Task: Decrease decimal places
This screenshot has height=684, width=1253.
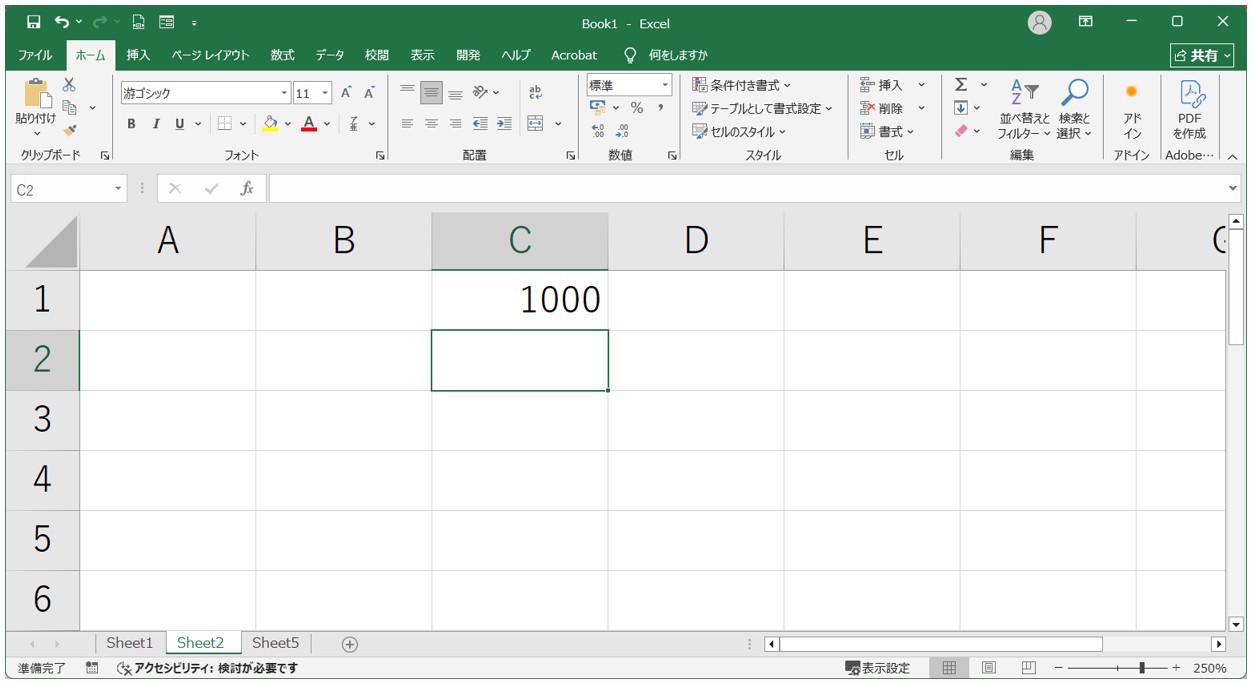Action: (x=622, y=131)
